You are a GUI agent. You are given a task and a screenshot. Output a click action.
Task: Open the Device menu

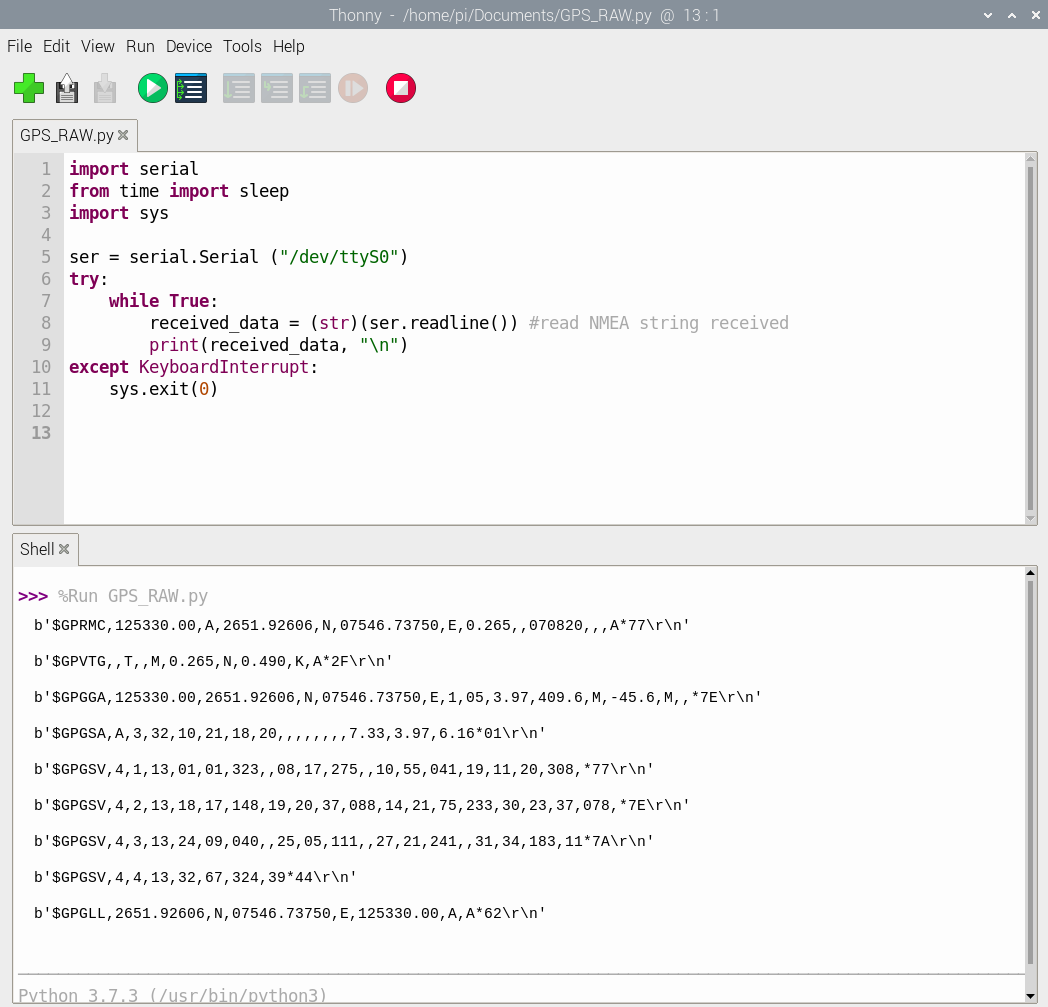189,46
